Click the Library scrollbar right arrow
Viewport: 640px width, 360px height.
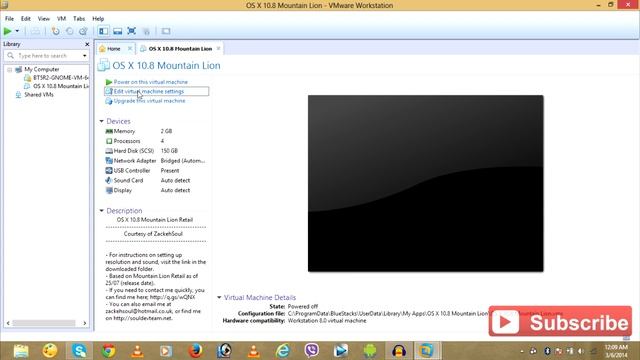[x=84, y=323]
